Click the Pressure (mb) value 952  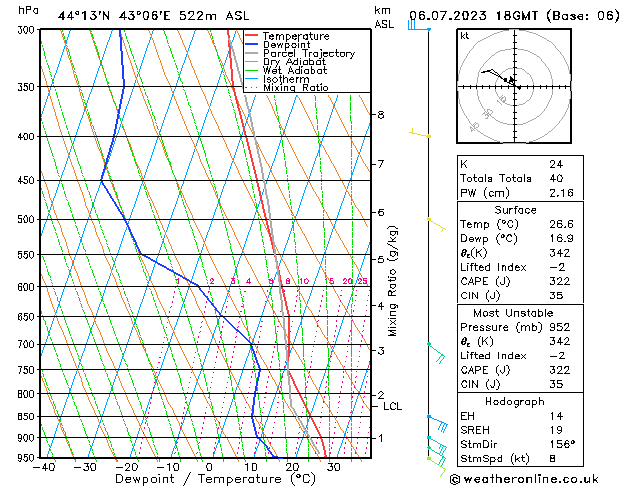(560, 327)
